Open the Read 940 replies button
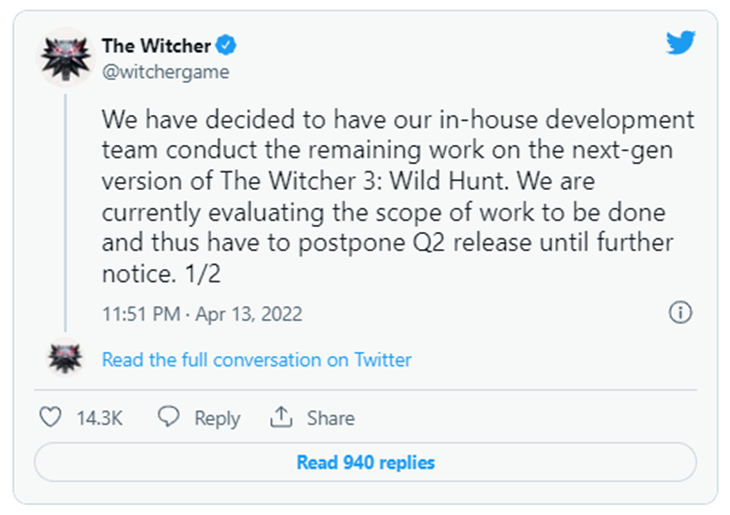Screen dimensions: 730x515 pyautogui.click(x=365, y=462)
